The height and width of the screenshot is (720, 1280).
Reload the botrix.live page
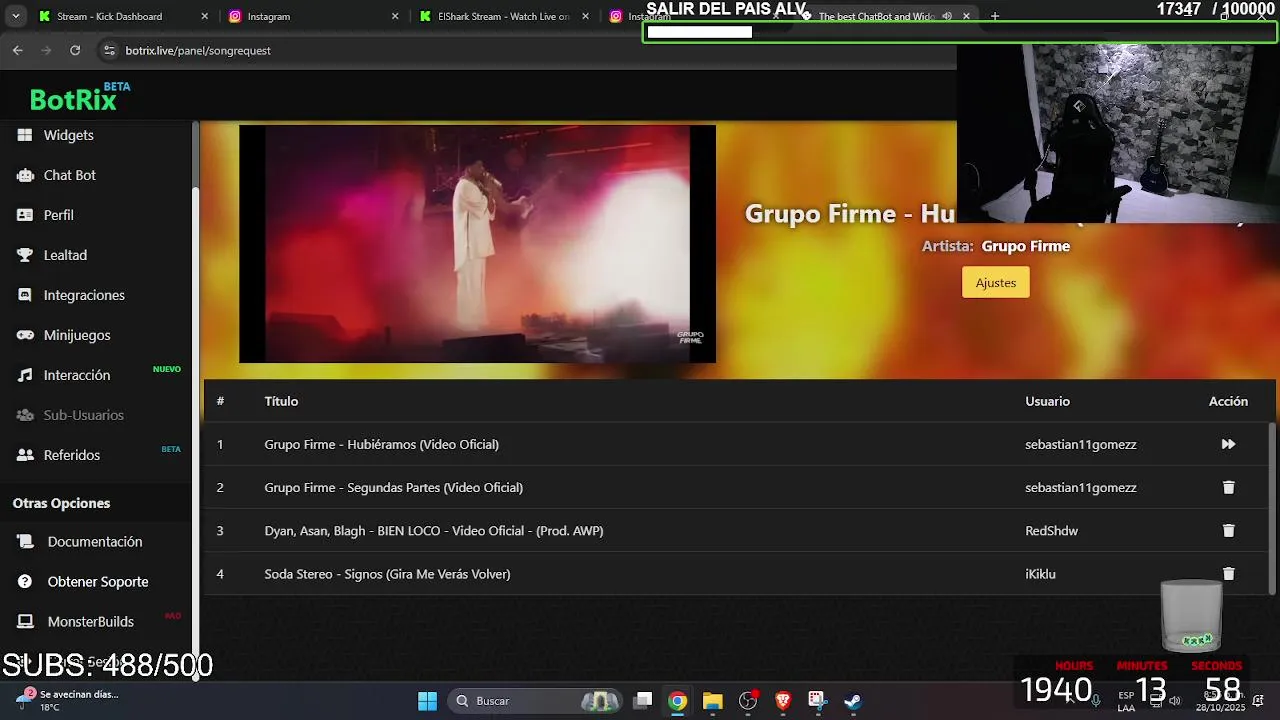[x=75, y=50]
